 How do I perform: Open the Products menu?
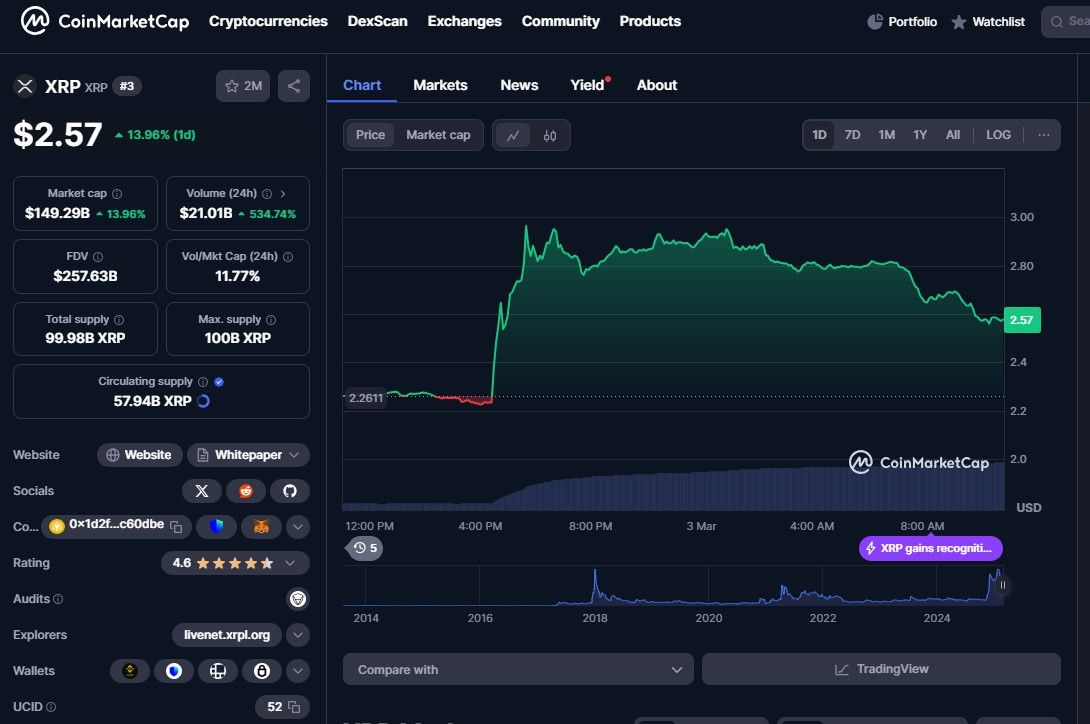click(650, 22)
